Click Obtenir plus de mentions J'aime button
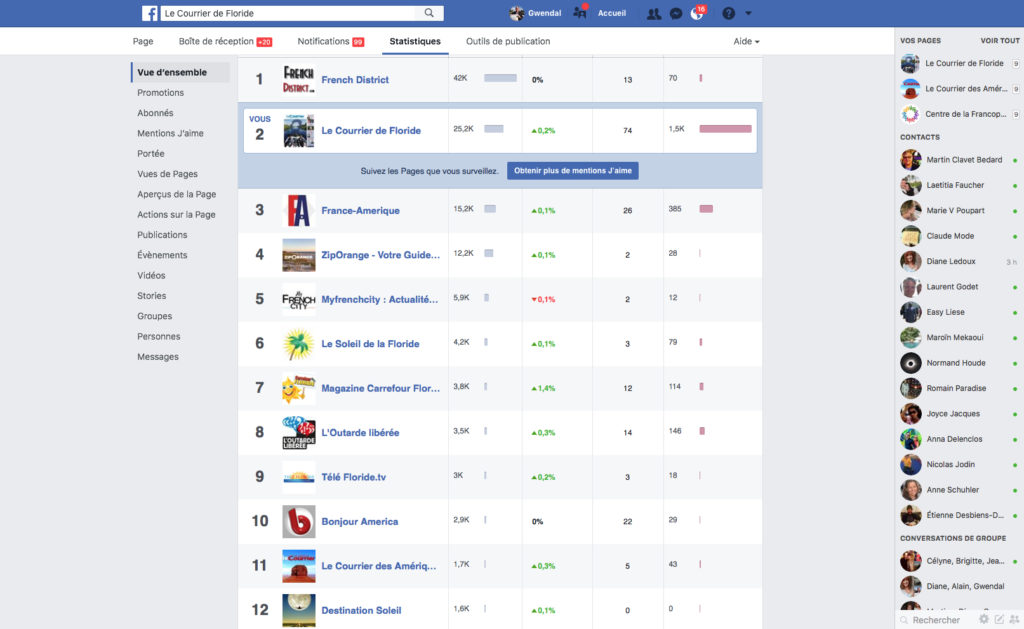 (x=573, y=170)
